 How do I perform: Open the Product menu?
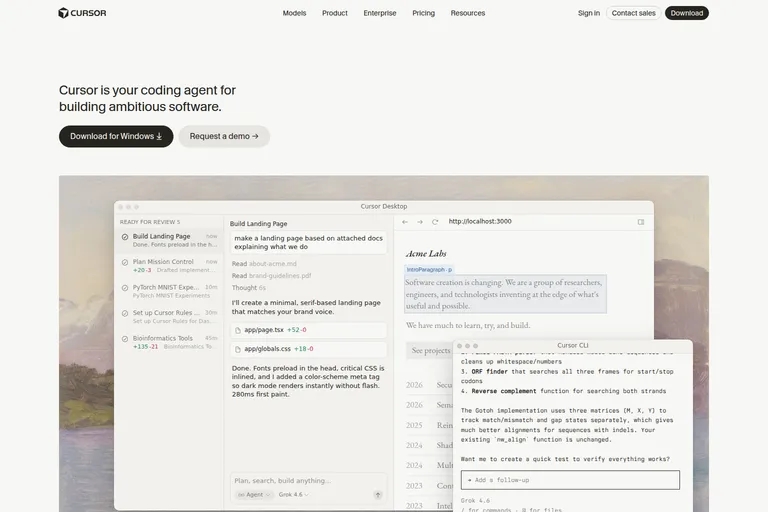(x=335, y=13)
